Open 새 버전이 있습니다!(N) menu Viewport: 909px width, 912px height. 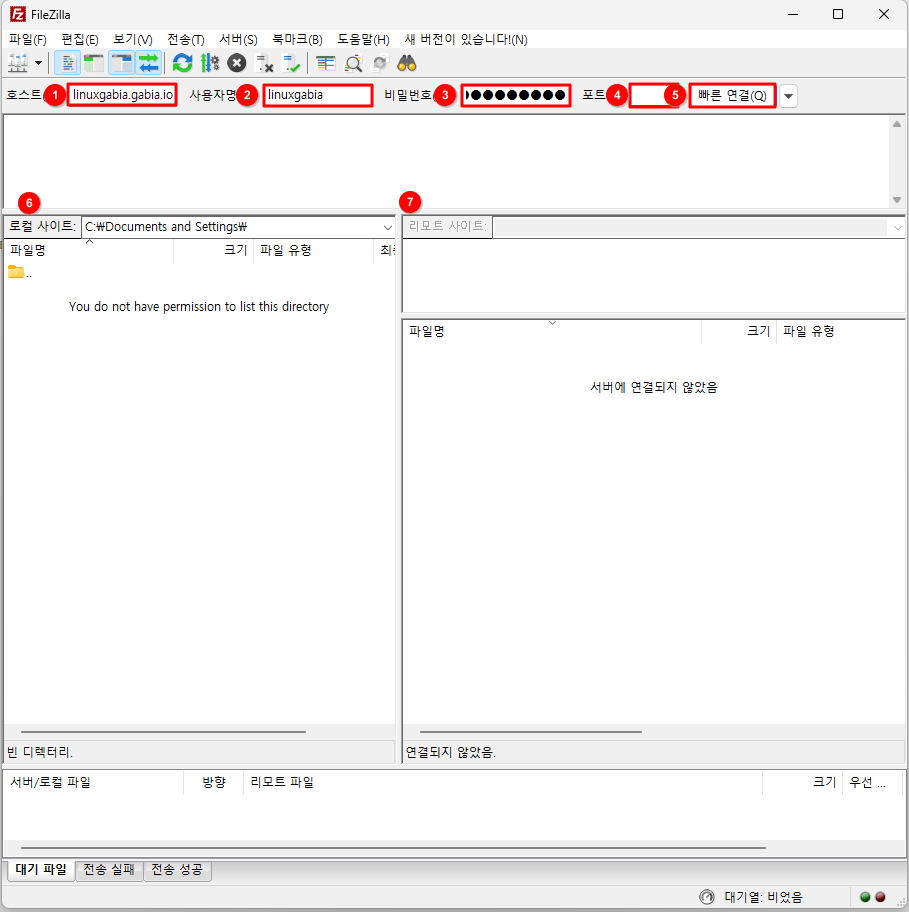(x=466, y=39)
